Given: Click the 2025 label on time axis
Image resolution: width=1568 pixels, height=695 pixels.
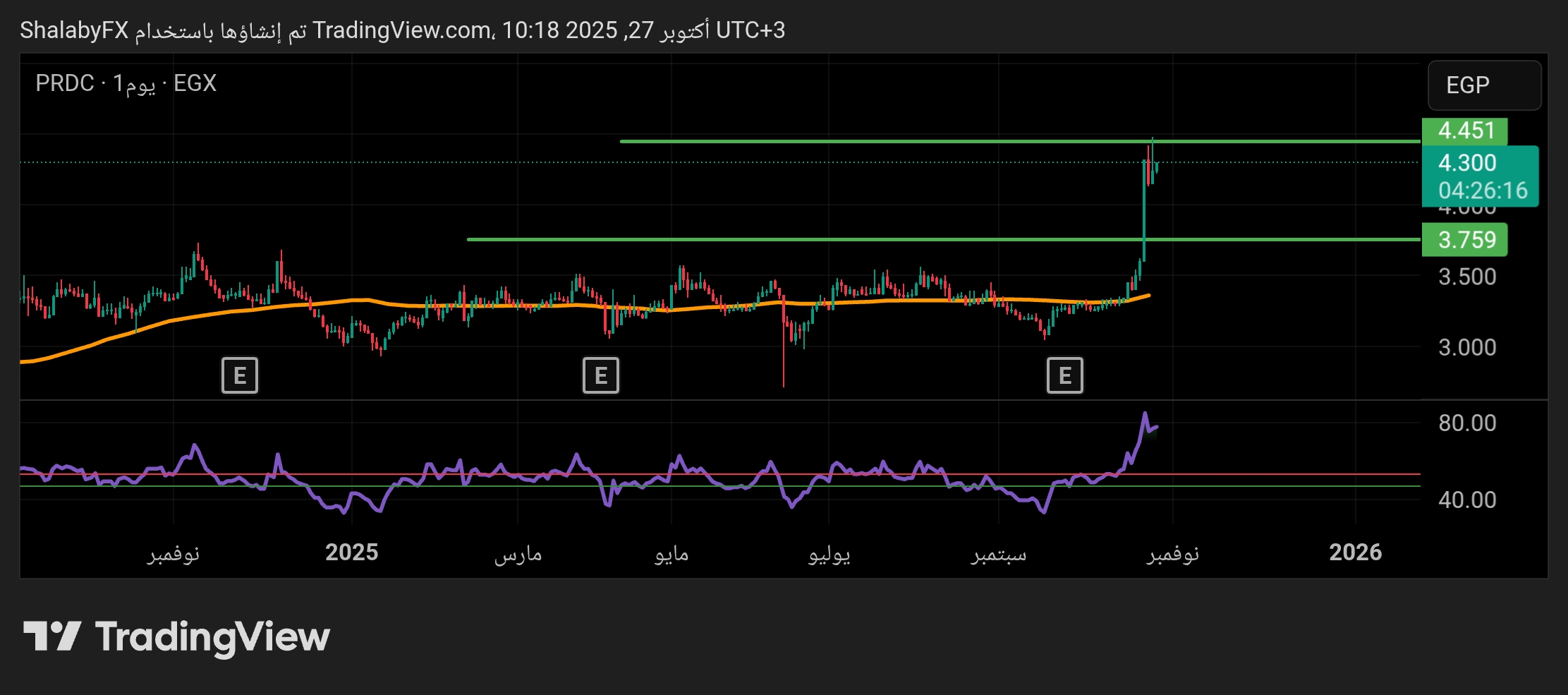Looking at the screenshot, I should 351,552.
